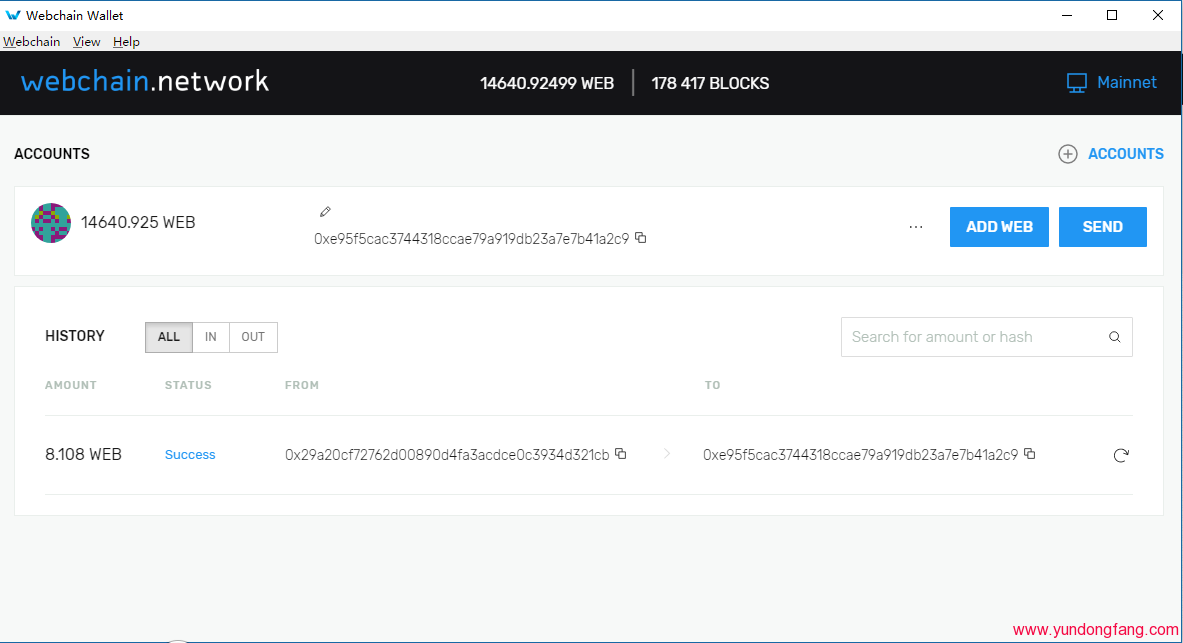Refresh the transaction with the circular arrow icon
Image resolution: width=1183 pixels, height=643 pixels.
coord(1121,455)
